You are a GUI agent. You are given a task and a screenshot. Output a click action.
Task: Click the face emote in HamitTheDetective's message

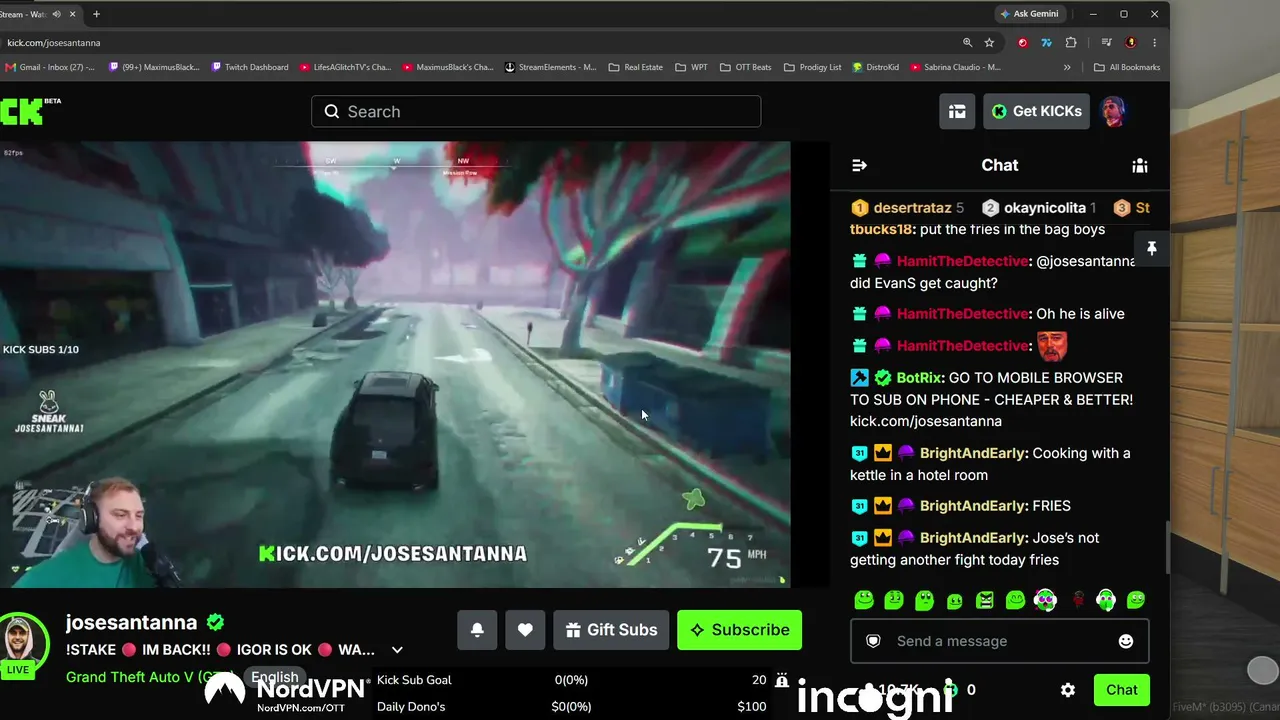(1052, 345)
